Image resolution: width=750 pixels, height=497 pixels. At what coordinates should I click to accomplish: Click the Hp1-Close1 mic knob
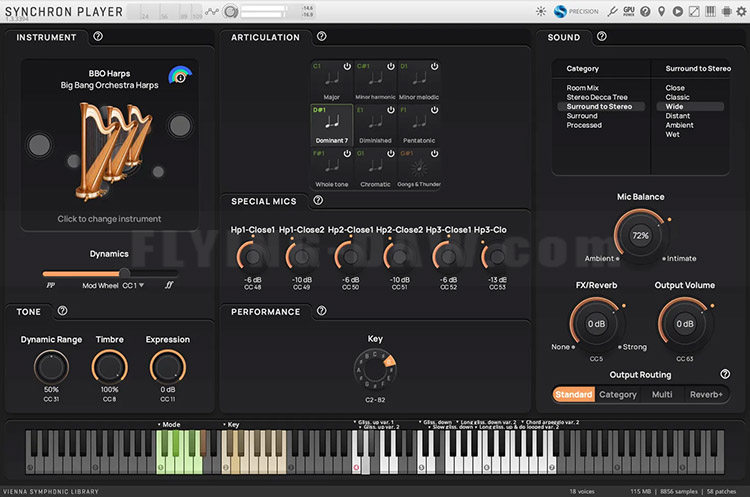click(253, 257)
